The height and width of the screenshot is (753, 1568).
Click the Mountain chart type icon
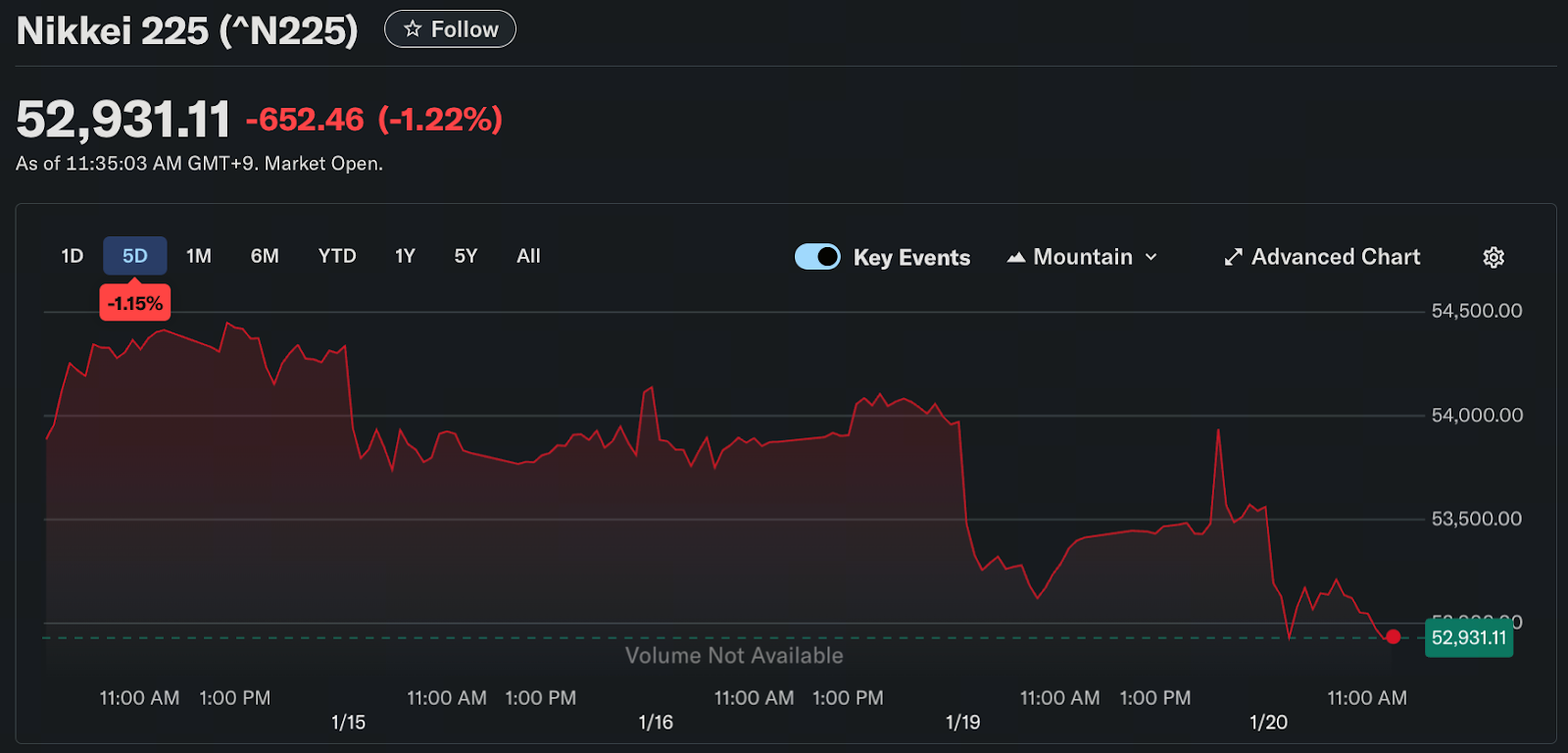coord(1016,257)
